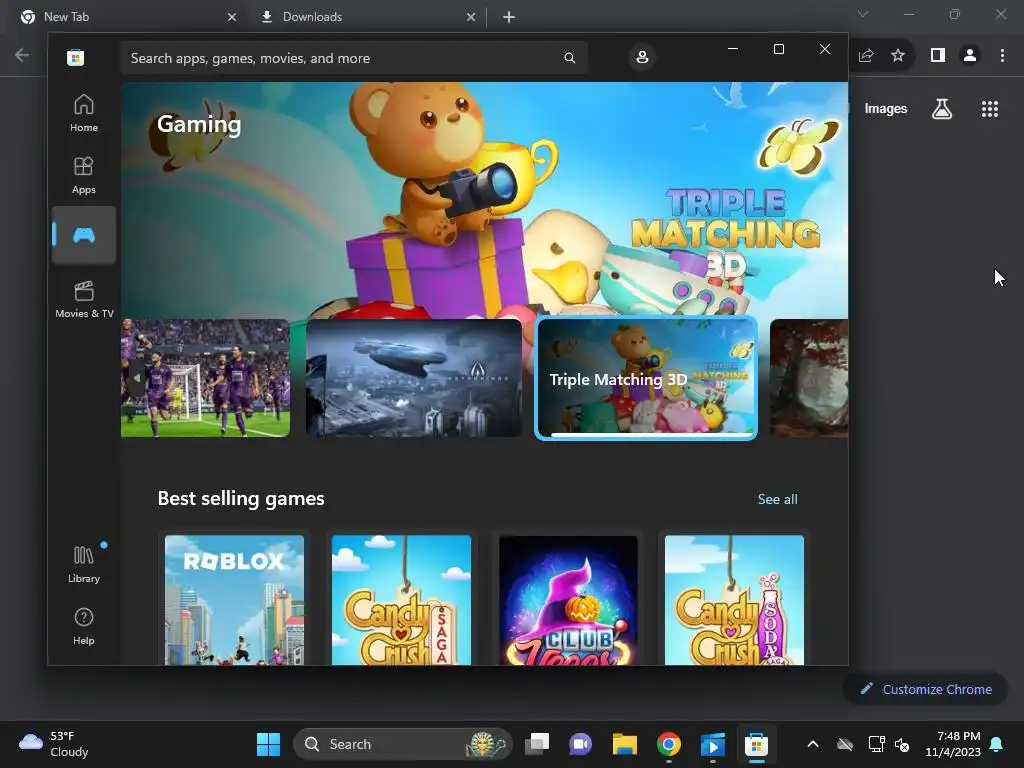1024x768 pixels.
Task: Select the Gaming controller sidebar icon
Action: [84, 235]
